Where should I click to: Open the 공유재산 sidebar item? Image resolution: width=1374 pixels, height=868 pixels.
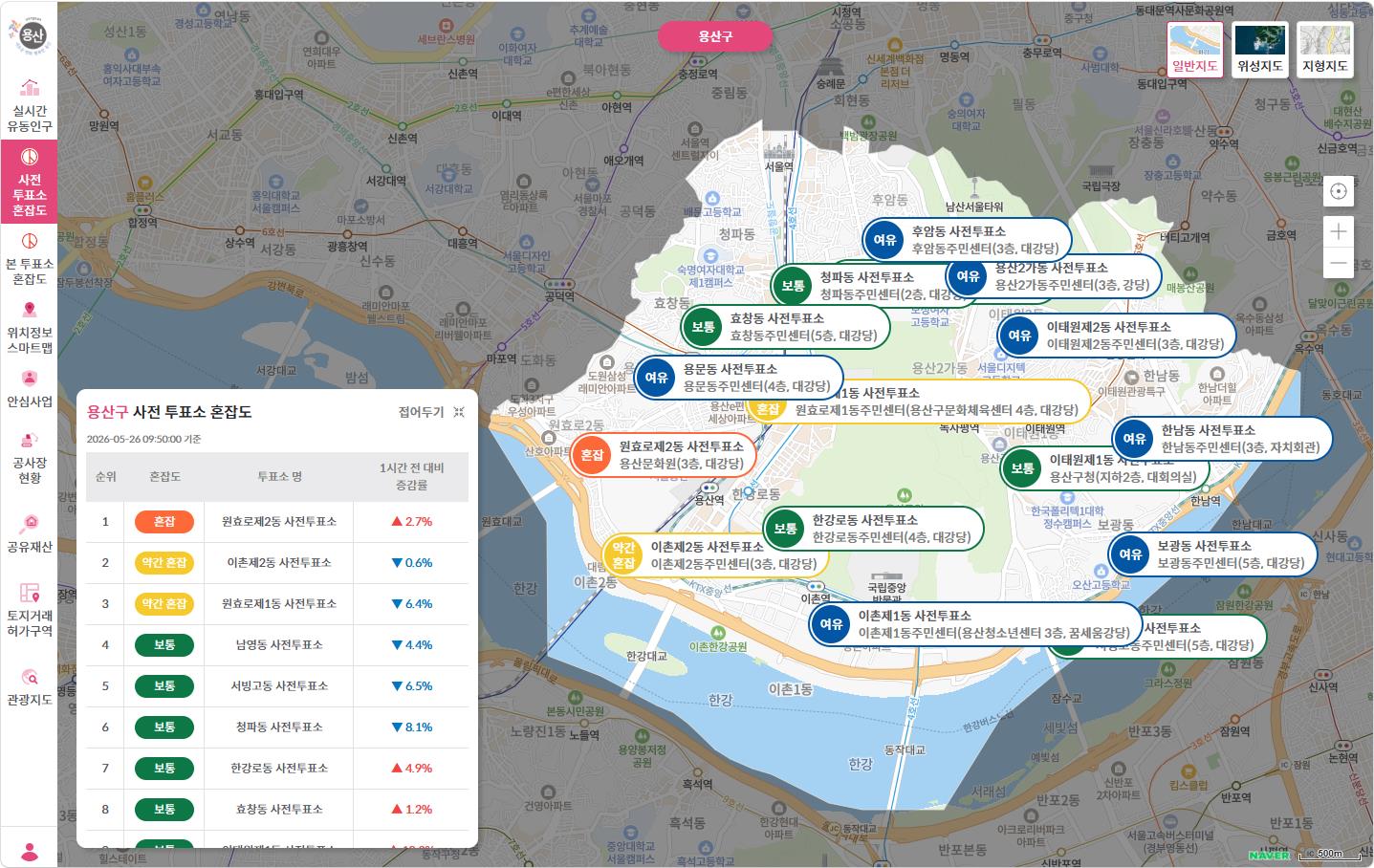click(29, 533)
